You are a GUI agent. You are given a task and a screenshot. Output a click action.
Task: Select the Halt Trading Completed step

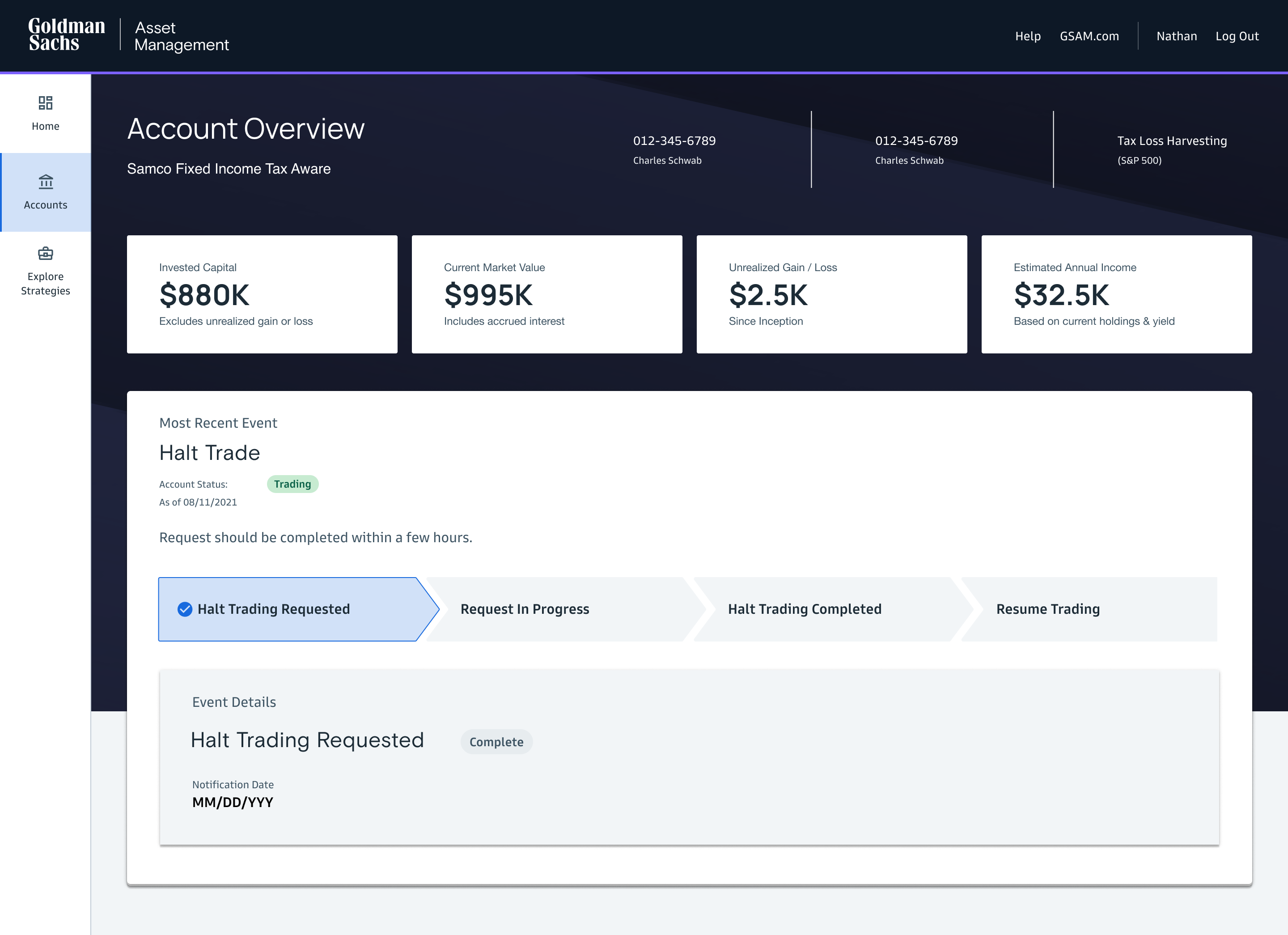(834, 609)
